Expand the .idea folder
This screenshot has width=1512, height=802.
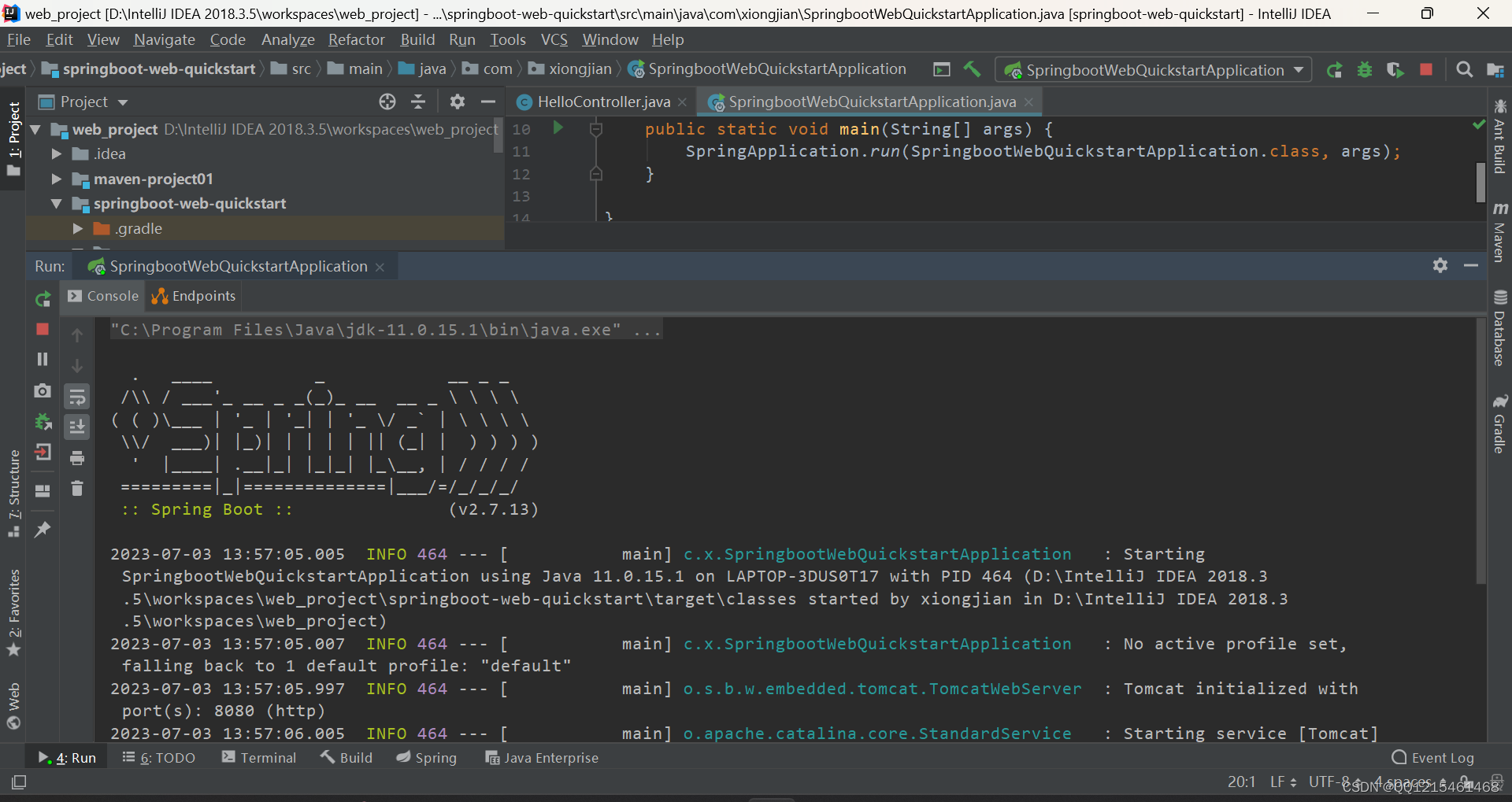coord(56,154)
